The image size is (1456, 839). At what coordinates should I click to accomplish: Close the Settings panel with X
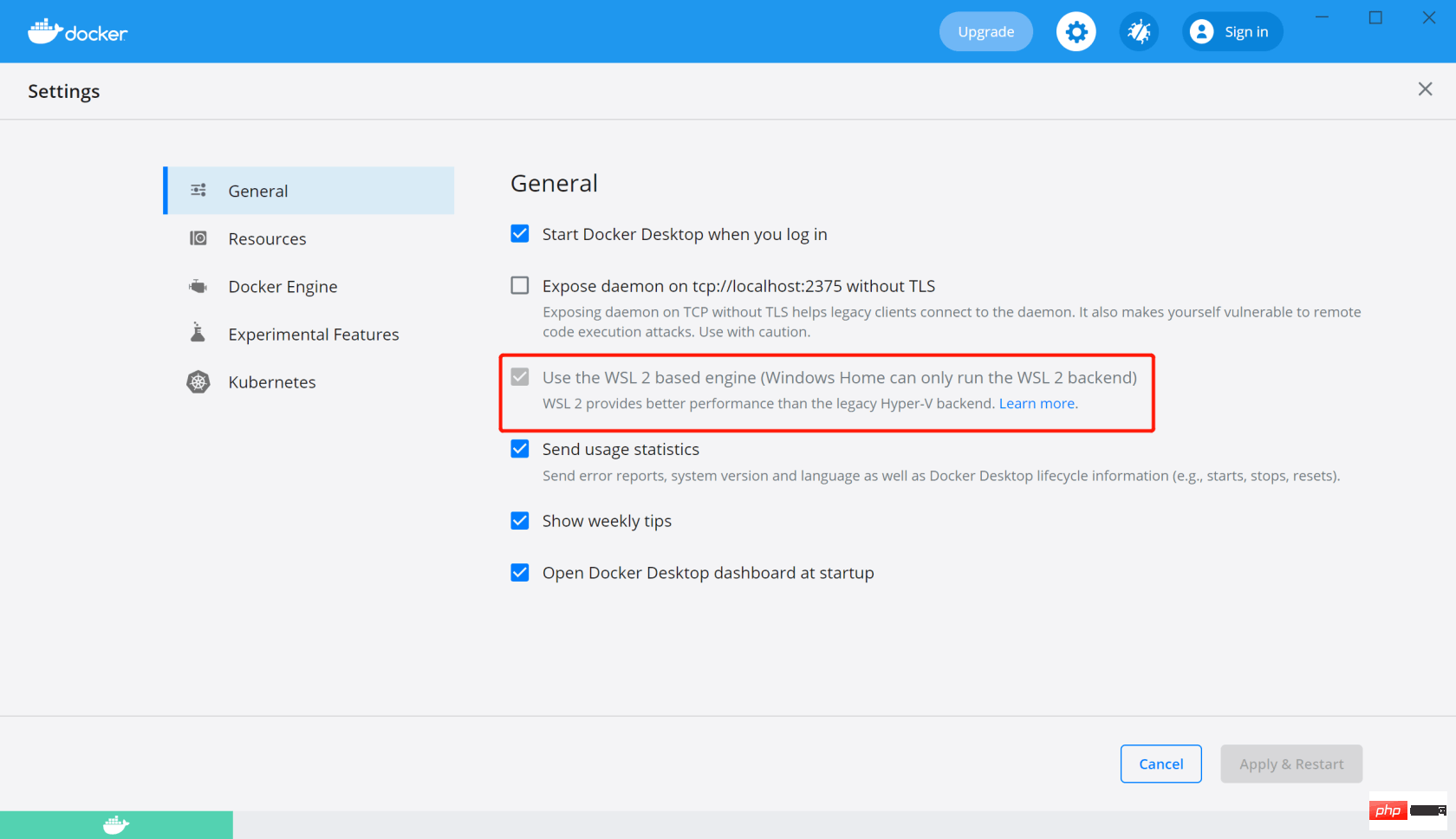(1425, 89)
